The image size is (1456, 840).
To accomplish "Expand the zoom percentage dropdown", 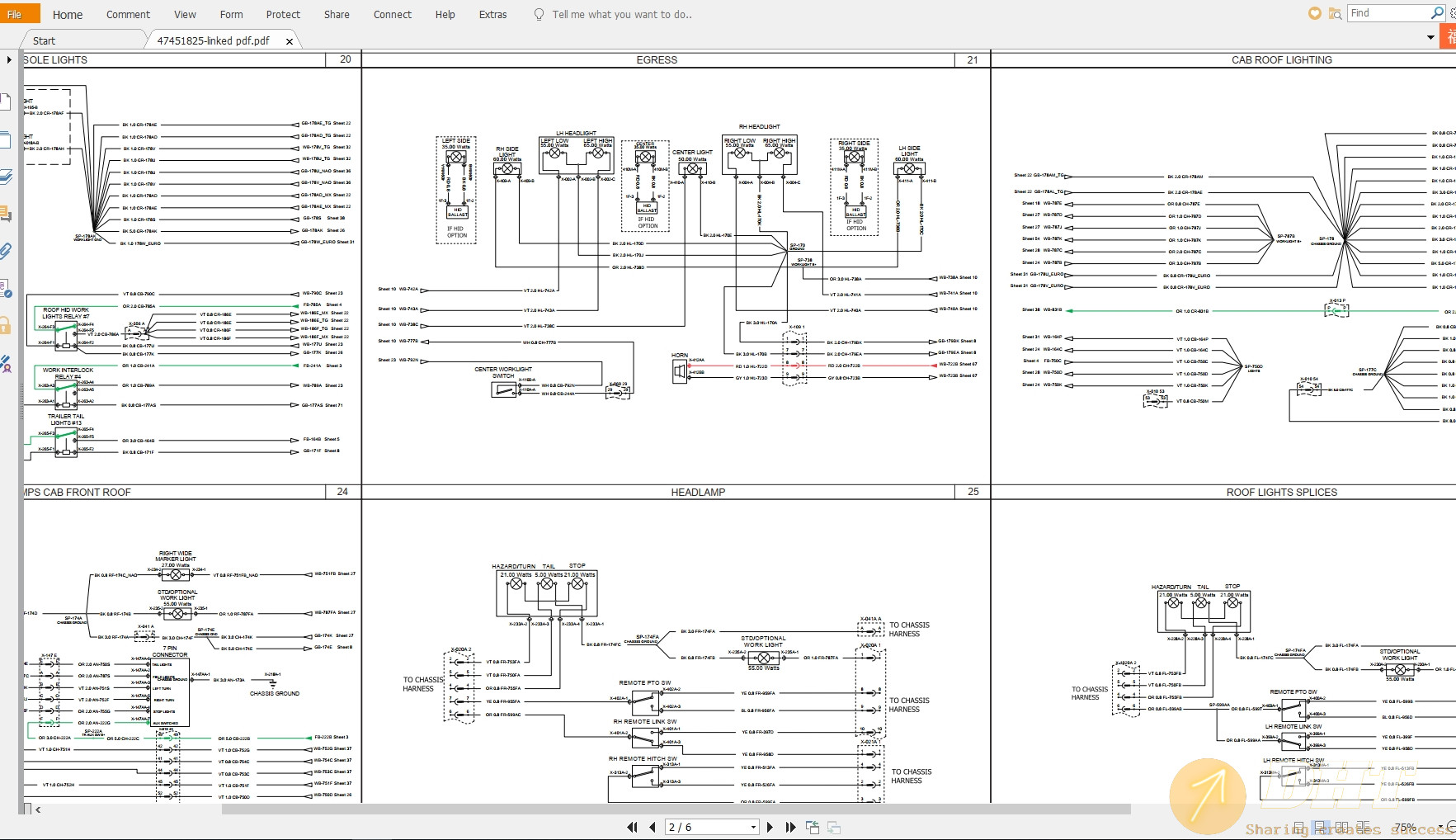I will tap(1441, 825).
